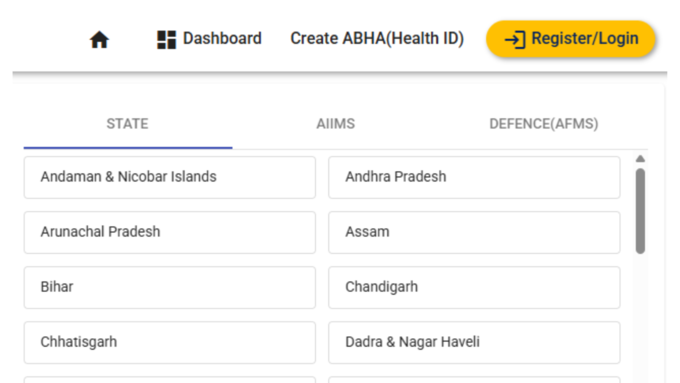
Task: Switch to the AIIMS tab
Action: click(335, 124)
